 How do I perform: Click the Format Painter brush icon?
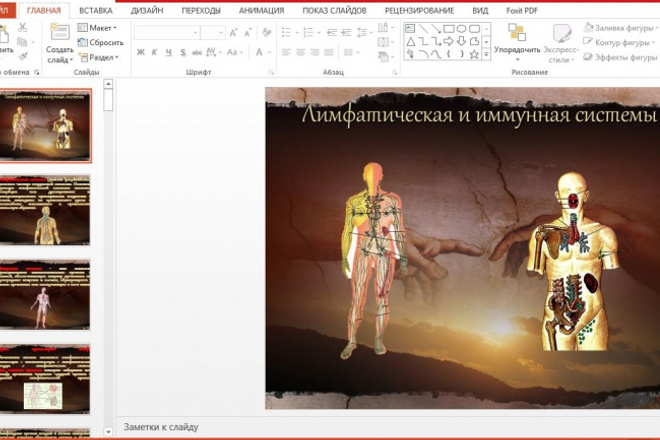click(x=23, y=56)
